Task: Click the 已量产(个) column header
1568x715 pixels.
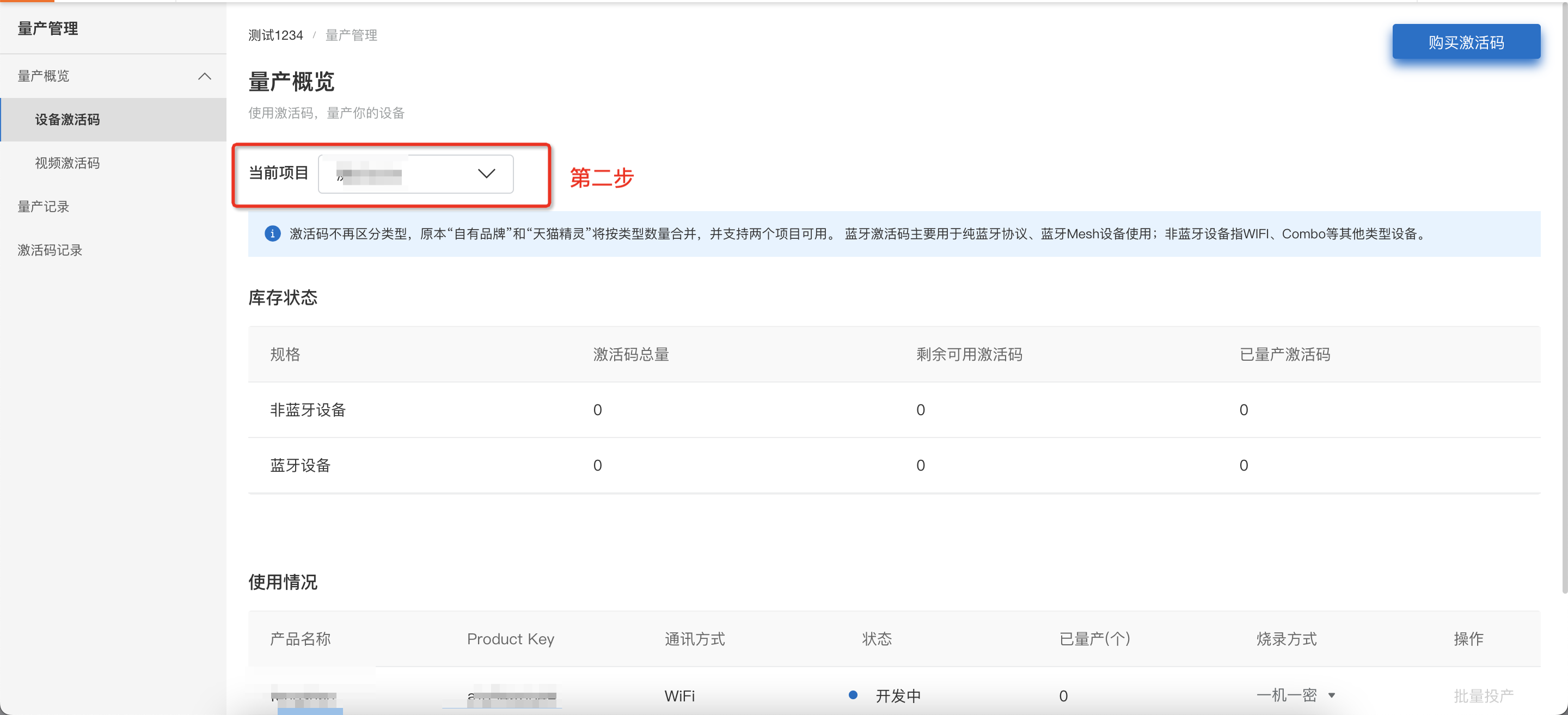Action: coord(1094,638)
